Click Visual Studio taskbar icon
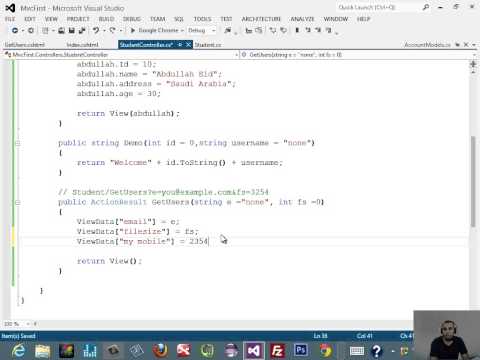 tap(254, 351)
